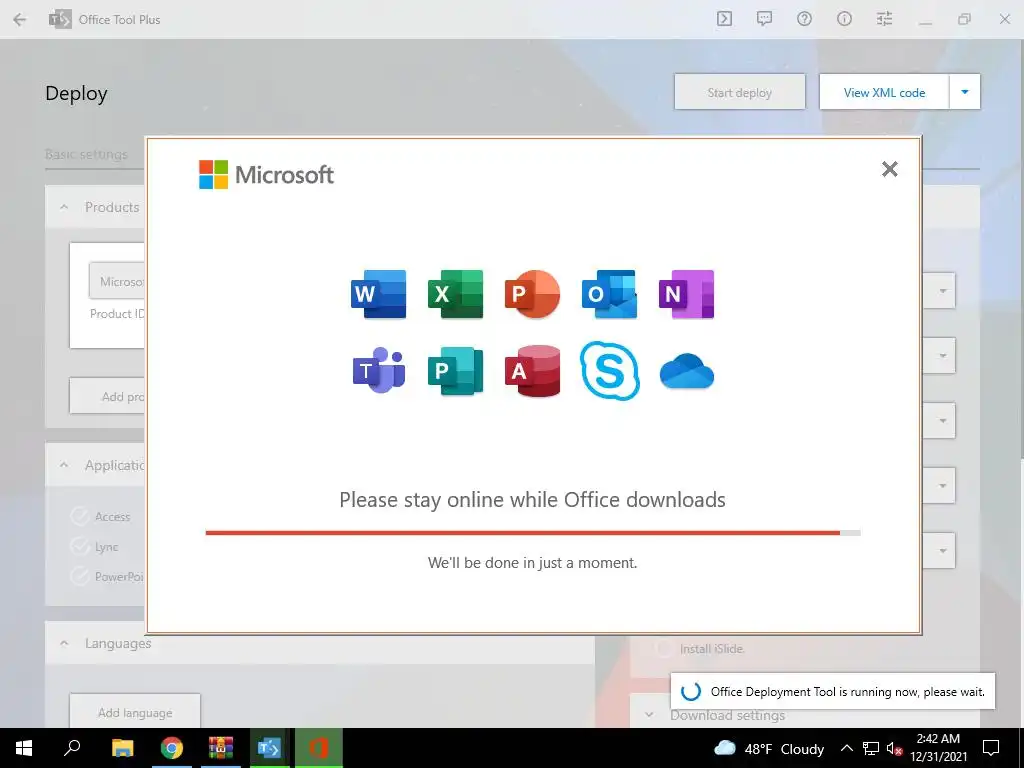Click the Publisher icon in installer
Viewport: 1024px width, 768px height.
[x=455, y=370]
